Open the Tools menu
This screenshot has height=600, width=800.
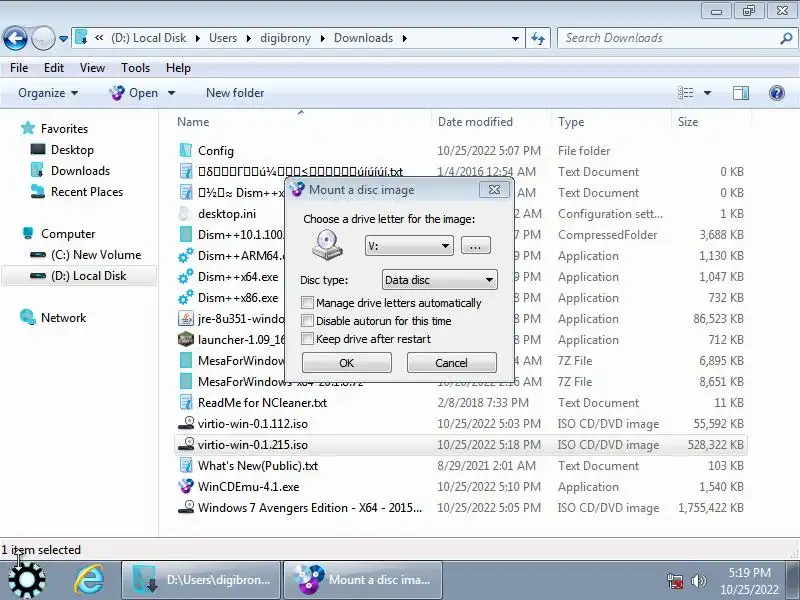tap(135, 68)
